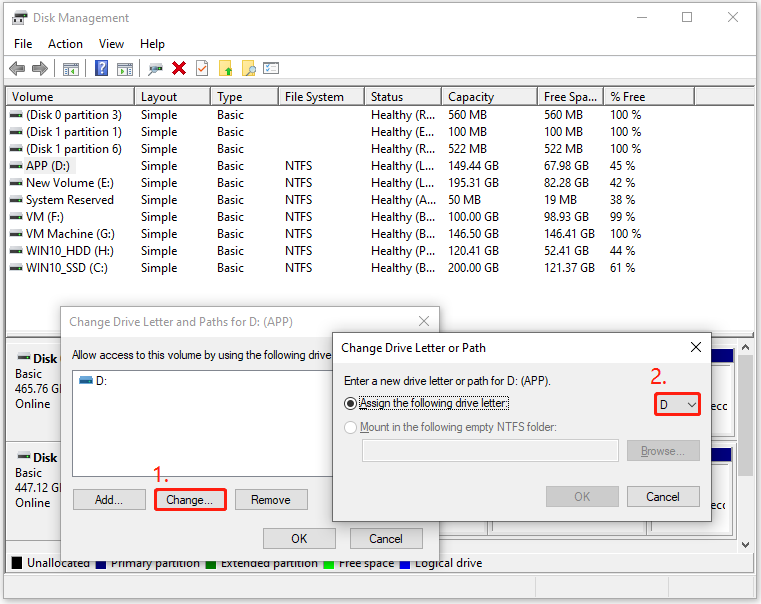Open the File menu
The height and width of the screenshot is (604, 761).
23,44
